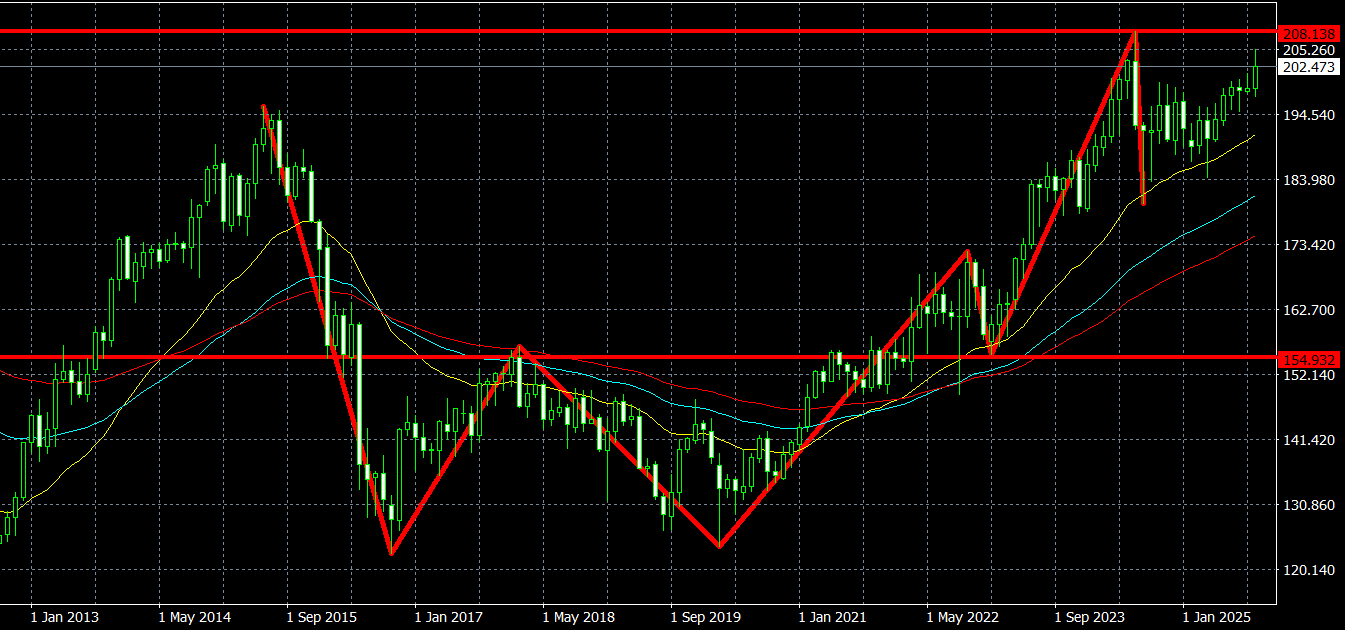Click the current price label 202.473

pyautogui.click(x=1308, y=67)
